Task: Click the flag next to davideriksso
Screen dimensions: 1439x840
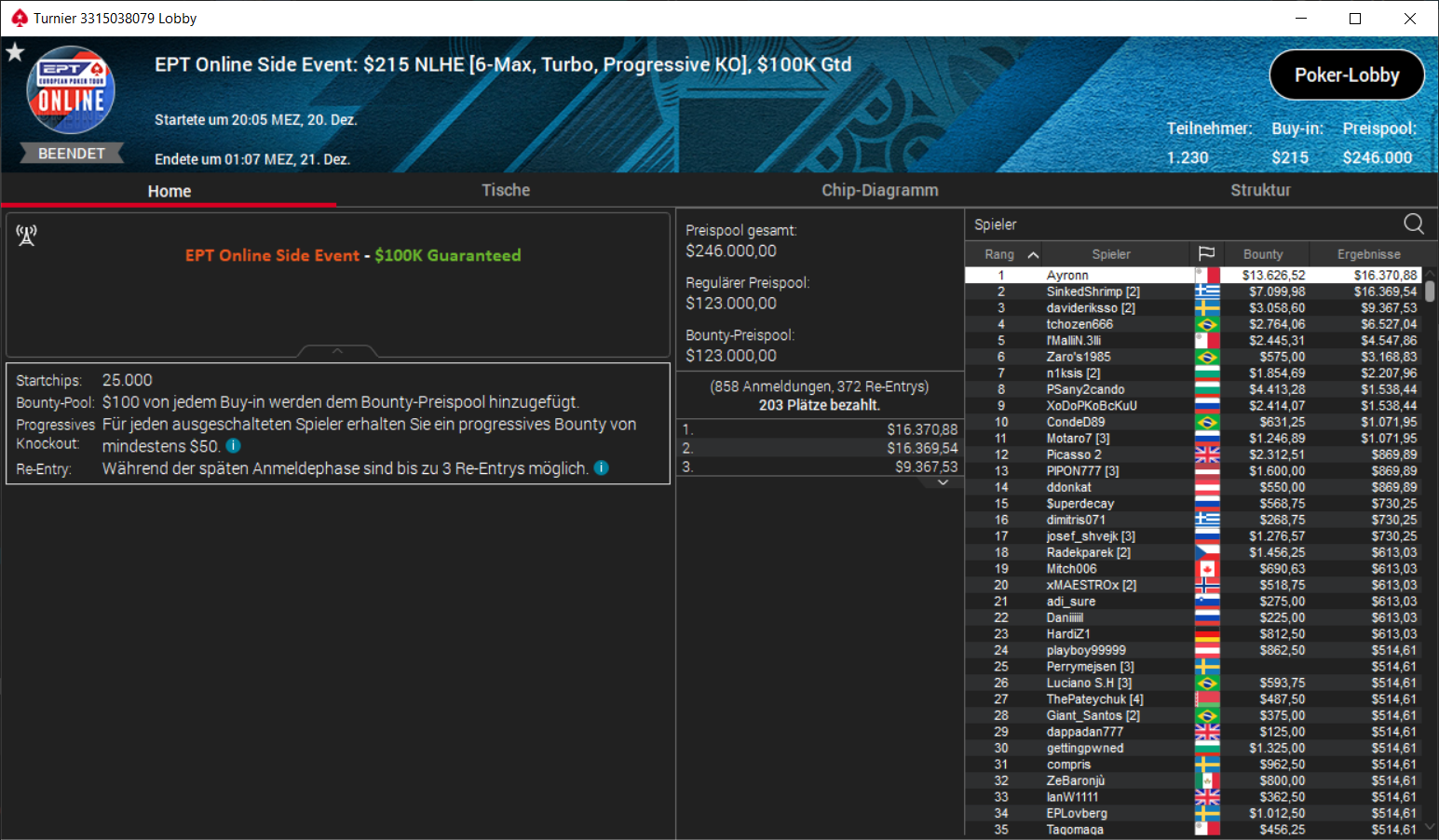Action: coord(1207,308)
